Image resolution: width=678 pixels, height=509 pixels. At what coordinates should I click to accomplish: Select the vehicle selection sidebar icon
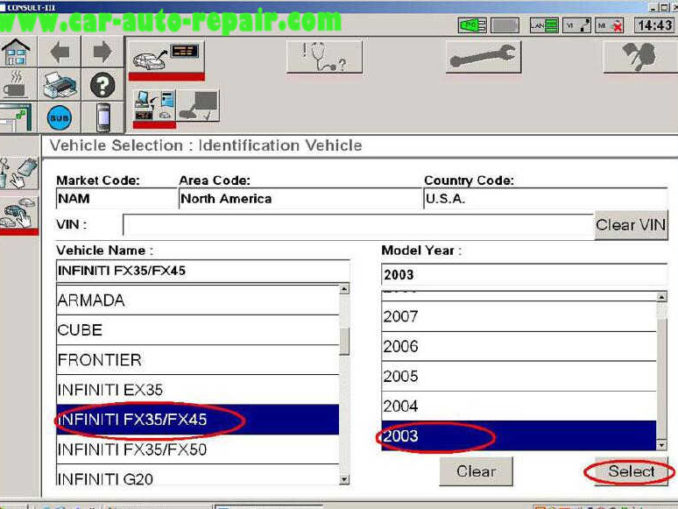19,213
